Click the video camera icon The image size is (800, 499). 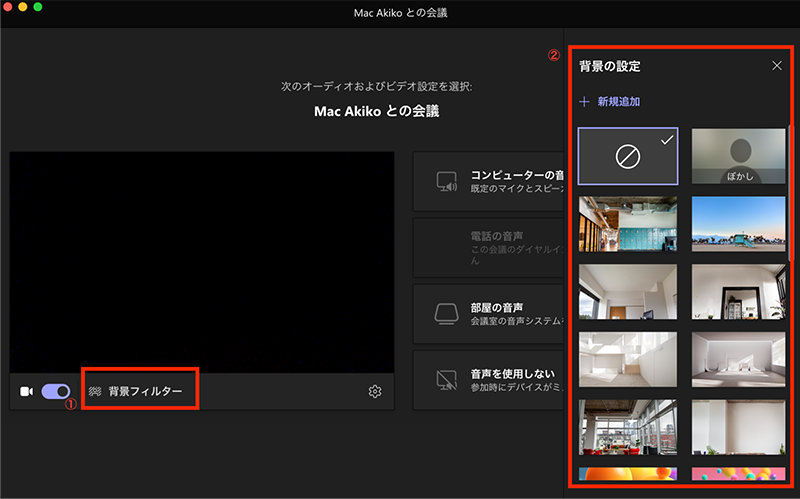27,391
